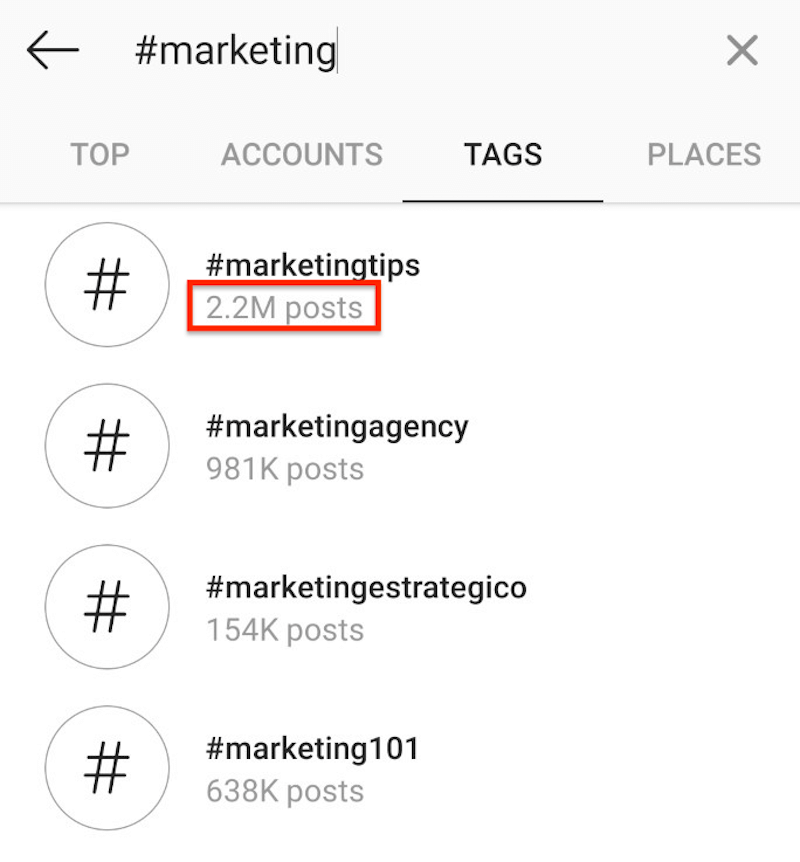Image resolution: width=800 pixels, height=862 pixels.
Task: Click the X to clear the search query
Action: click(x=741, y=50)
